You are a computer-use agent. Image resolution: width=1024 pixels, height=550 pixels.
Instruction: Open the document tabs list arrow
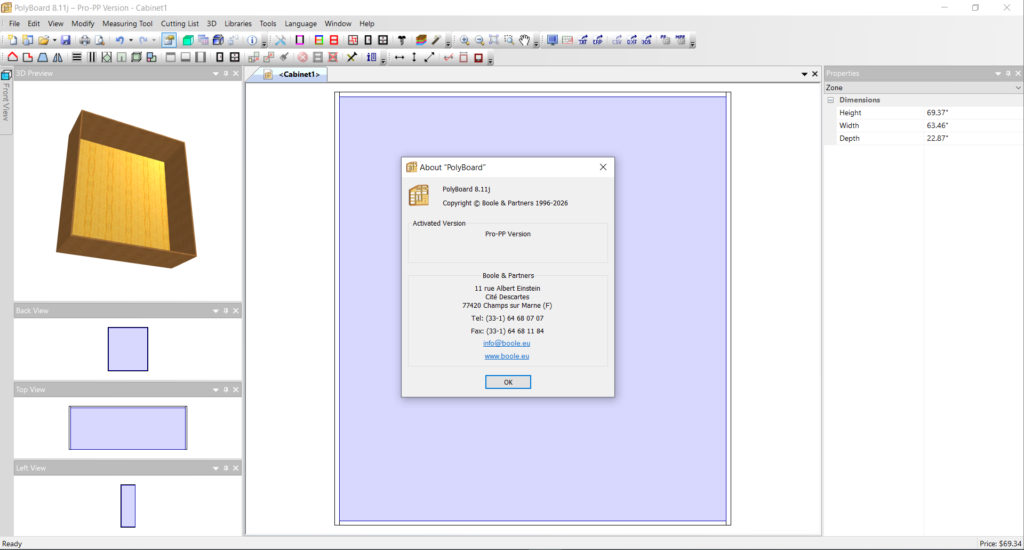coord(805,74)
